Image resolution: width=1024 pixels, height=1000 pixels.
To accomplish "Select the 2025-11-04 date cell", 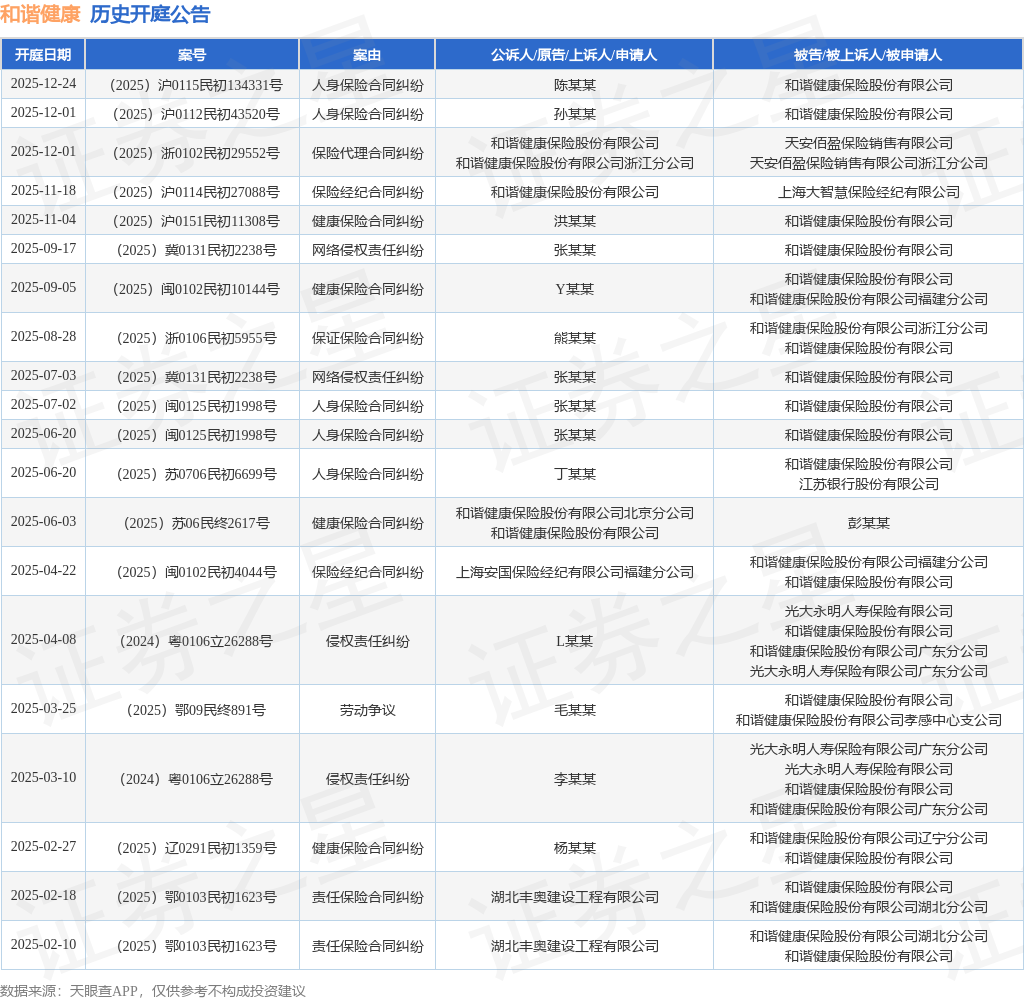I will tap(43, 220).
